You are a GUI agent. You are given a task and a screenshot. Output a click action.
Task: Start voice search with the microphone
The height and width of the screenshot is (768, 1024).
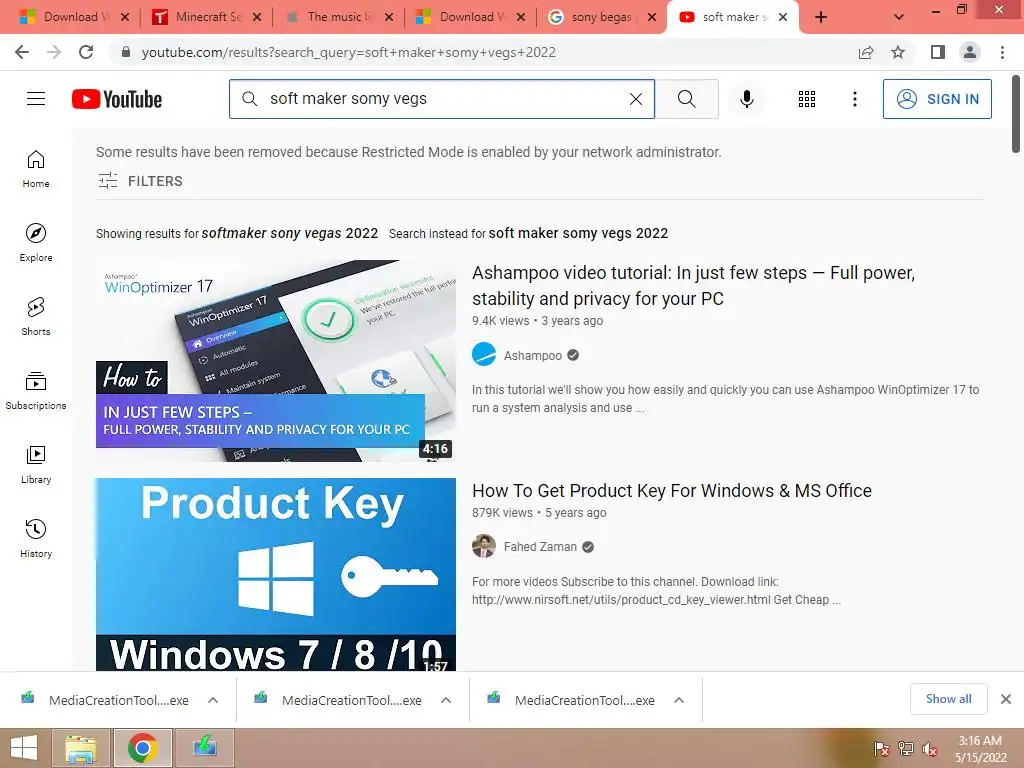click(x=746, y=99)
